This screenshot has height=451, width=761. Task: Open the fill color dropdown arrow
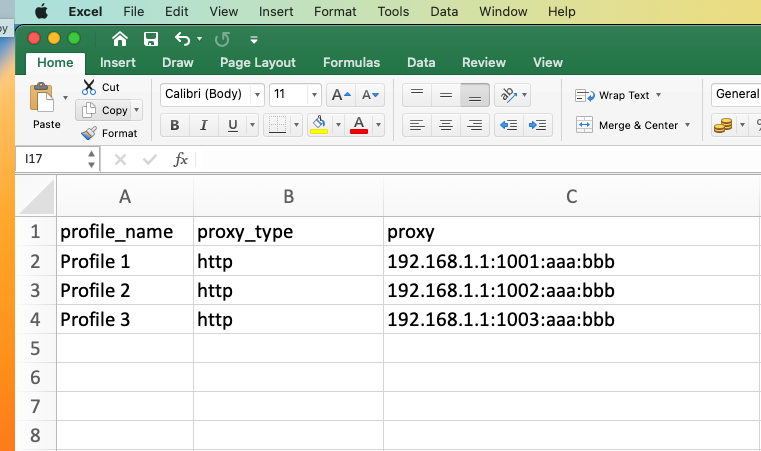[x=338, y=125]
